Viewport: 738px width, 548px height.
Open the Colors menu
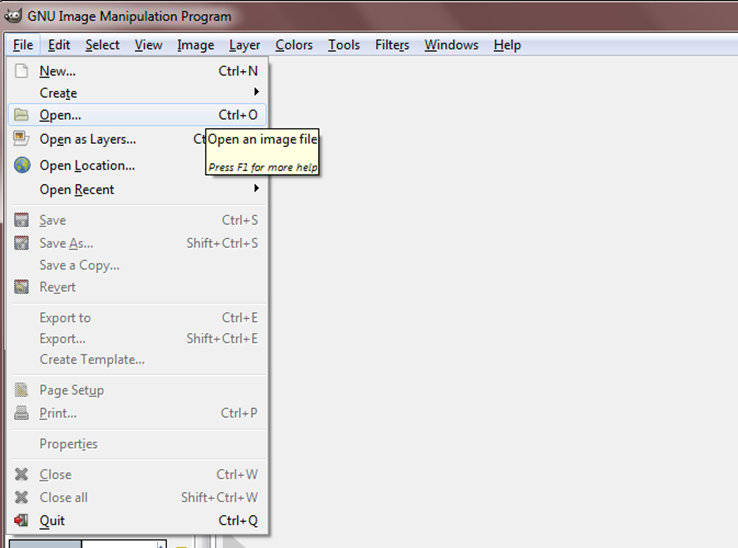[294, 45]
